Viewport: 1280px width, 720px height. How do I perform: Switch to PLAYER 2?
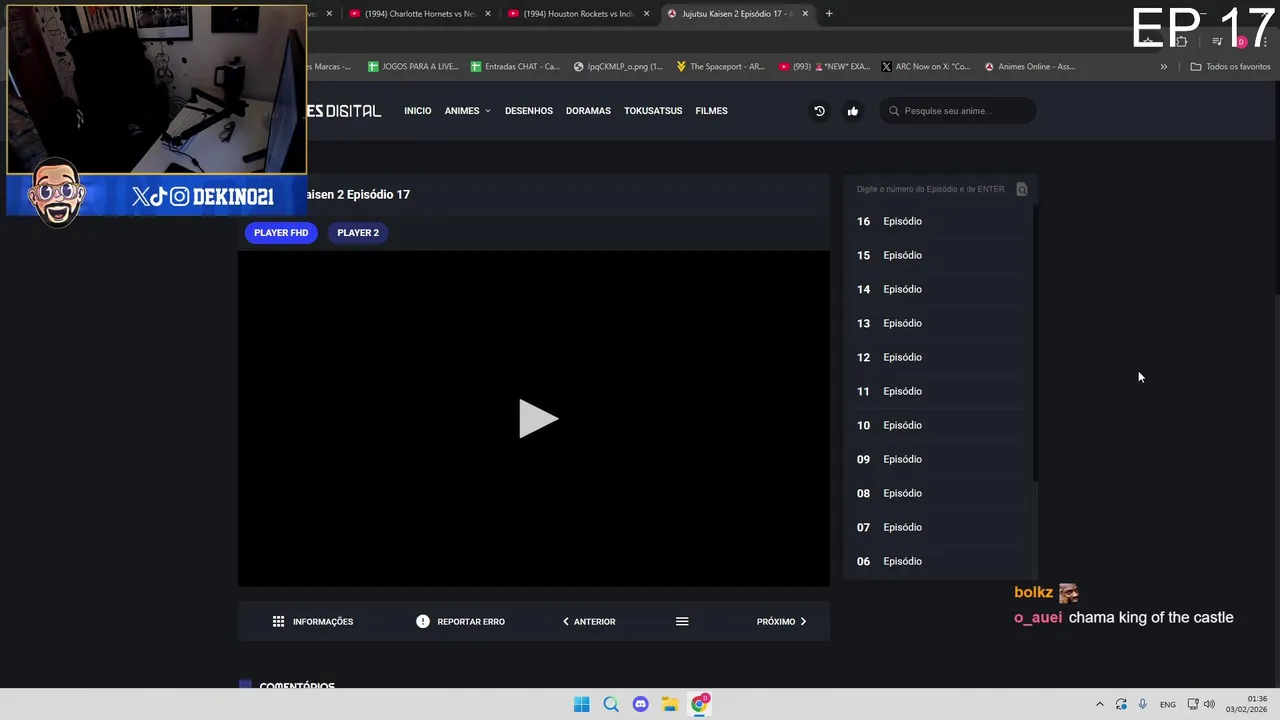point(358,233)
